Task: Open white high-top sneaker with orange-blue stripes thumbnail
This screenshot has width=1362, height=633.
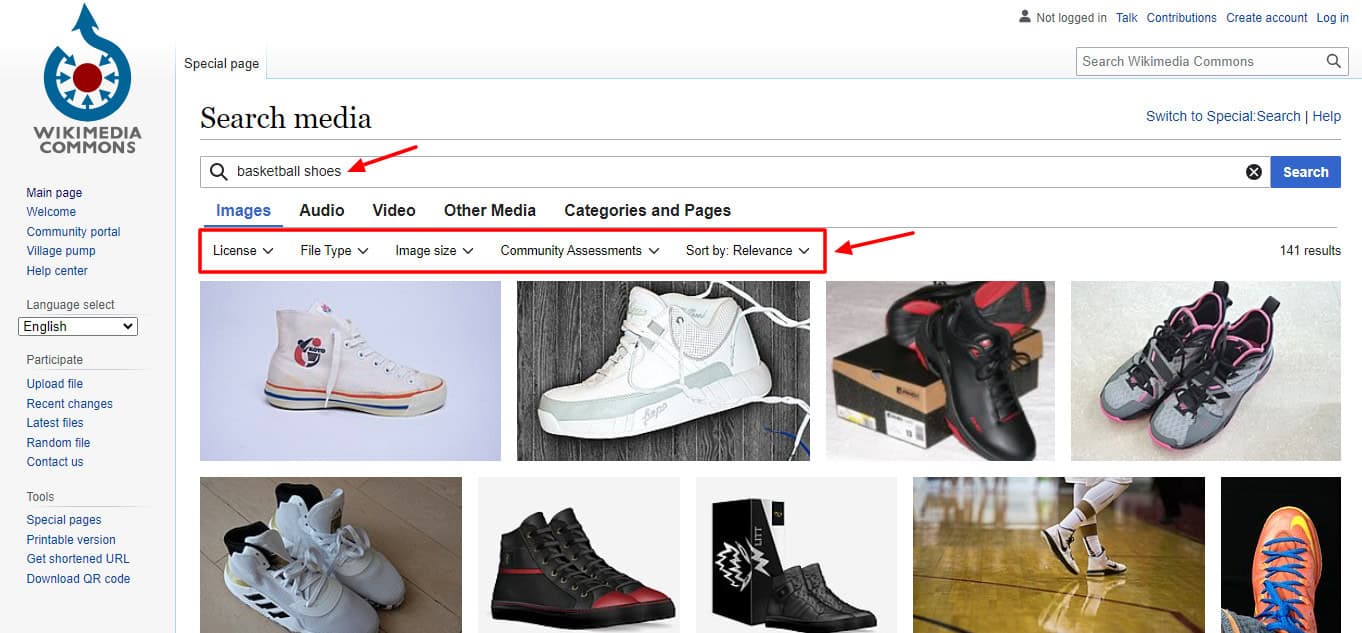Action: 350,371
